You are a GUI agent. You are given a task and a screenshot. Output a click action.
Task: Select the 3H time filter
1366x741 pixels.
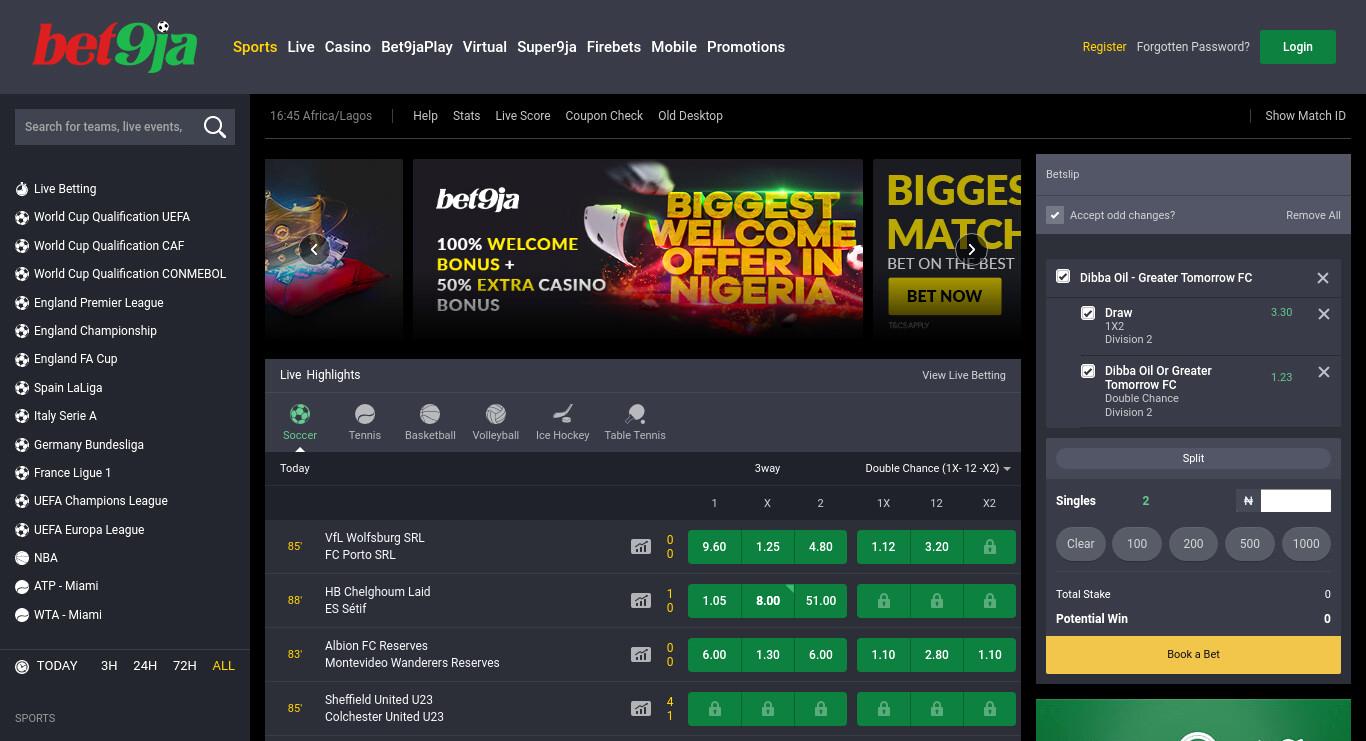(109, 666)
